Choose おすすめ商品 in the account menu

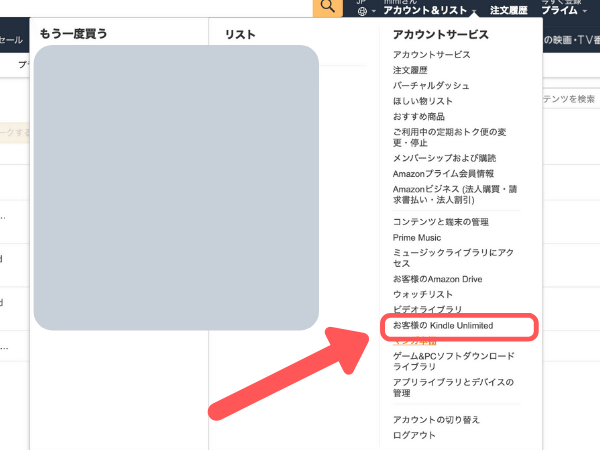419,116
